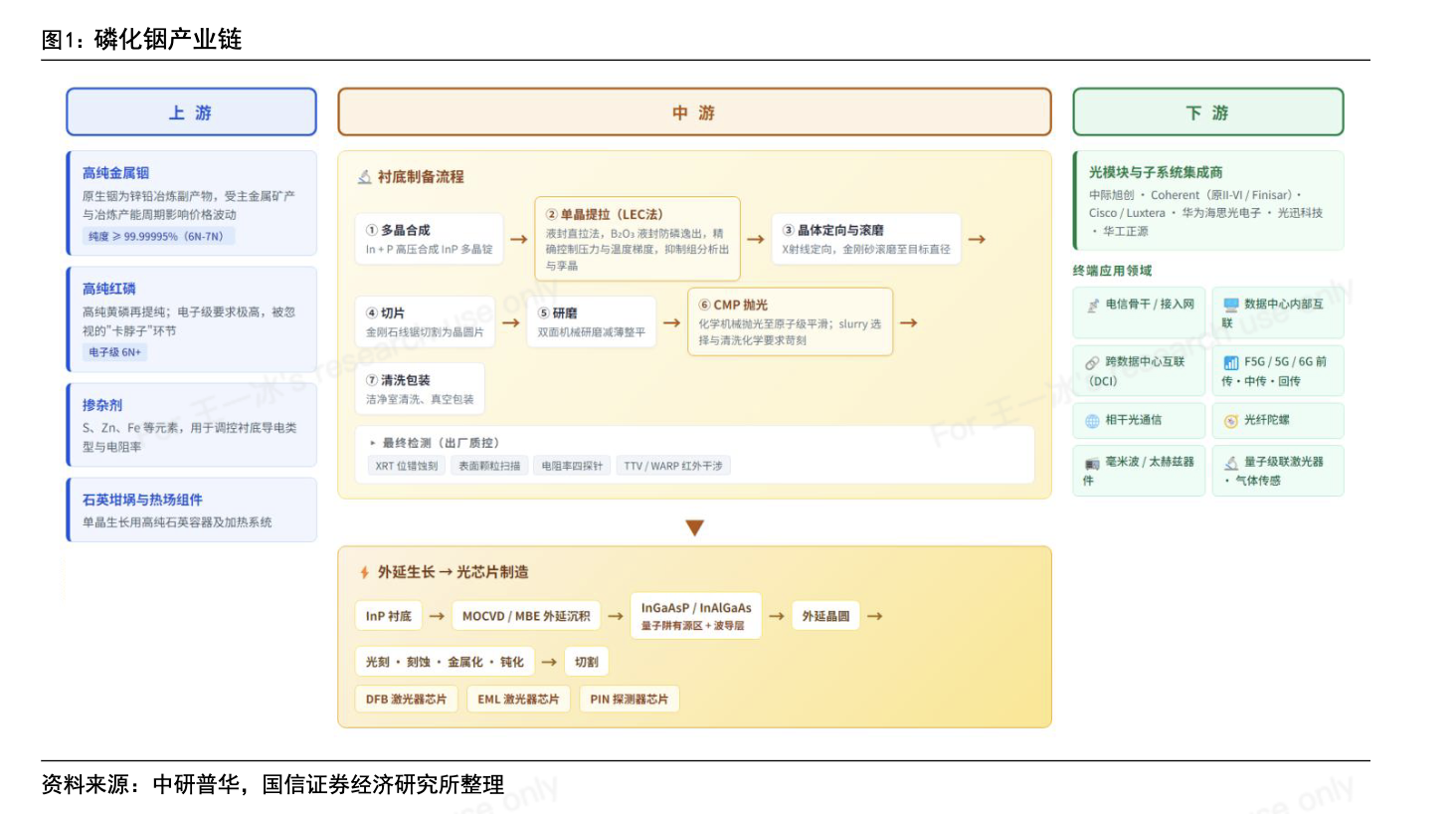The height and width of the screenshot is (814, 1456).
Task: Click the globe icon in the 相干光通信 card
Action: 1092,421
